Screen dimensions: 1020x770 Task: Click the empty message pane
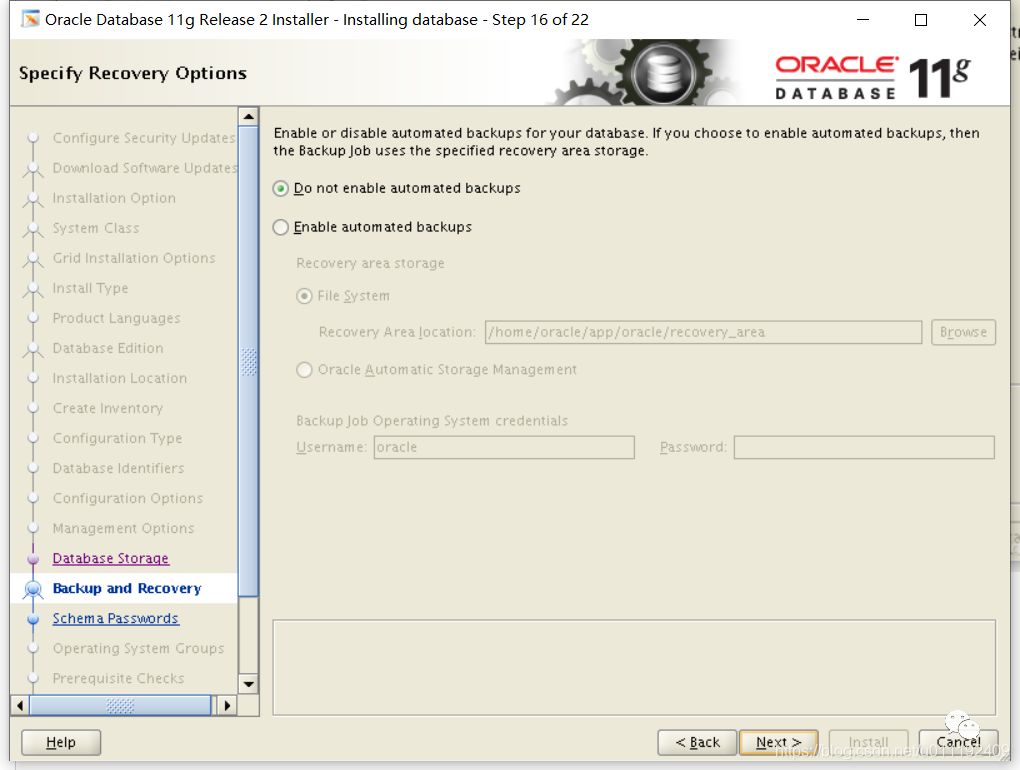(x=634, y=668)
